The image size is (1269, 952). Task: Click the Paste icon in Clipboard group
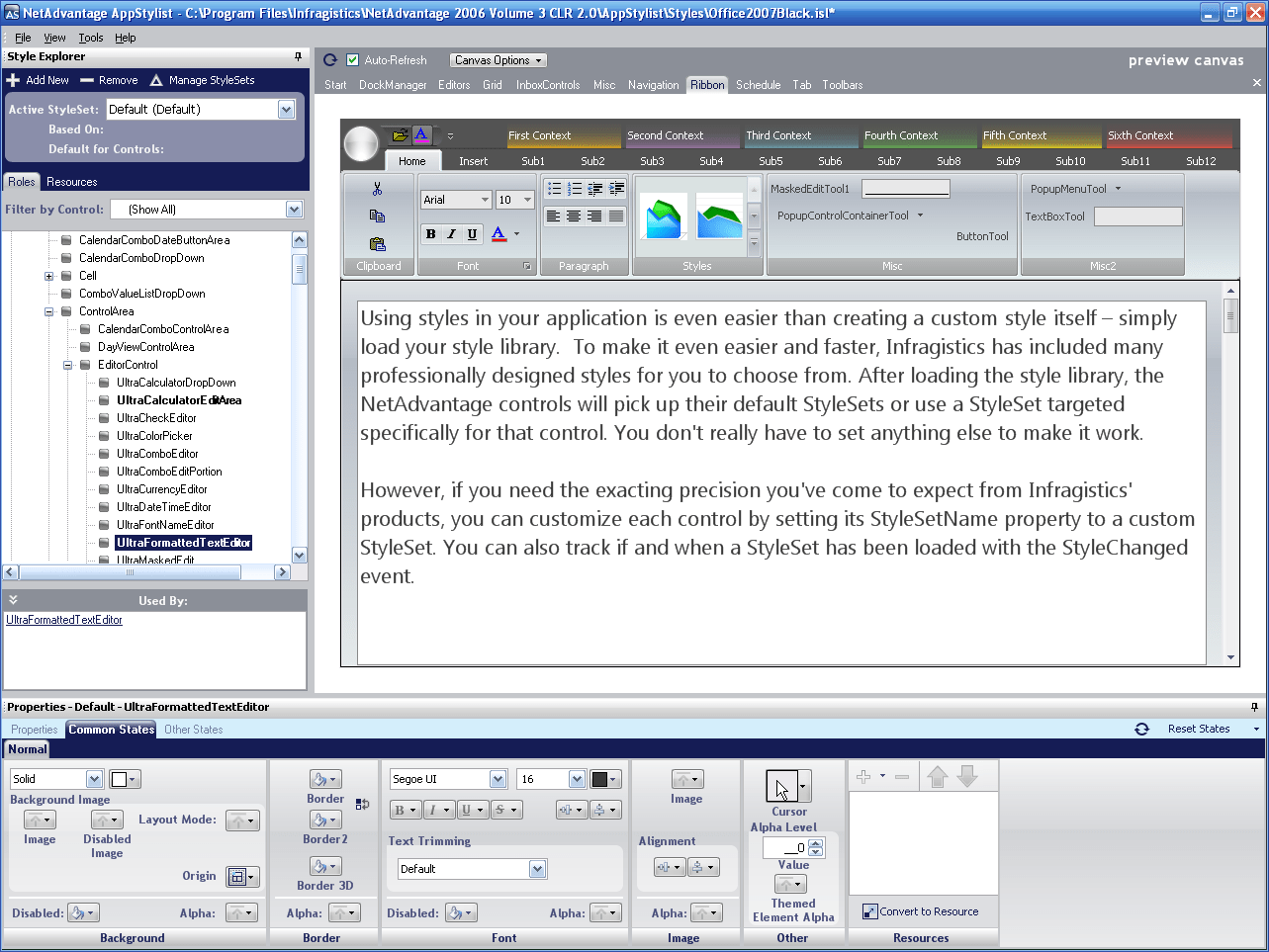(377, 244)
